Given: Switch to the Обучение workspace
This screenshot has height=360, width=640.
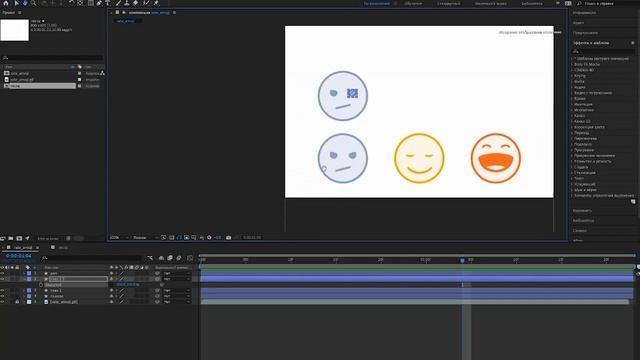Looking at the screenshot, I should (x=413, y=4).
